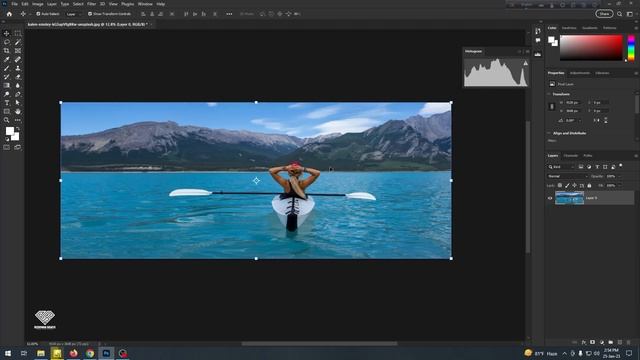The width and height of the screenshot is (640, 360).
Task: Select the Rectangle shape tool
Action: tap(7, 111)
